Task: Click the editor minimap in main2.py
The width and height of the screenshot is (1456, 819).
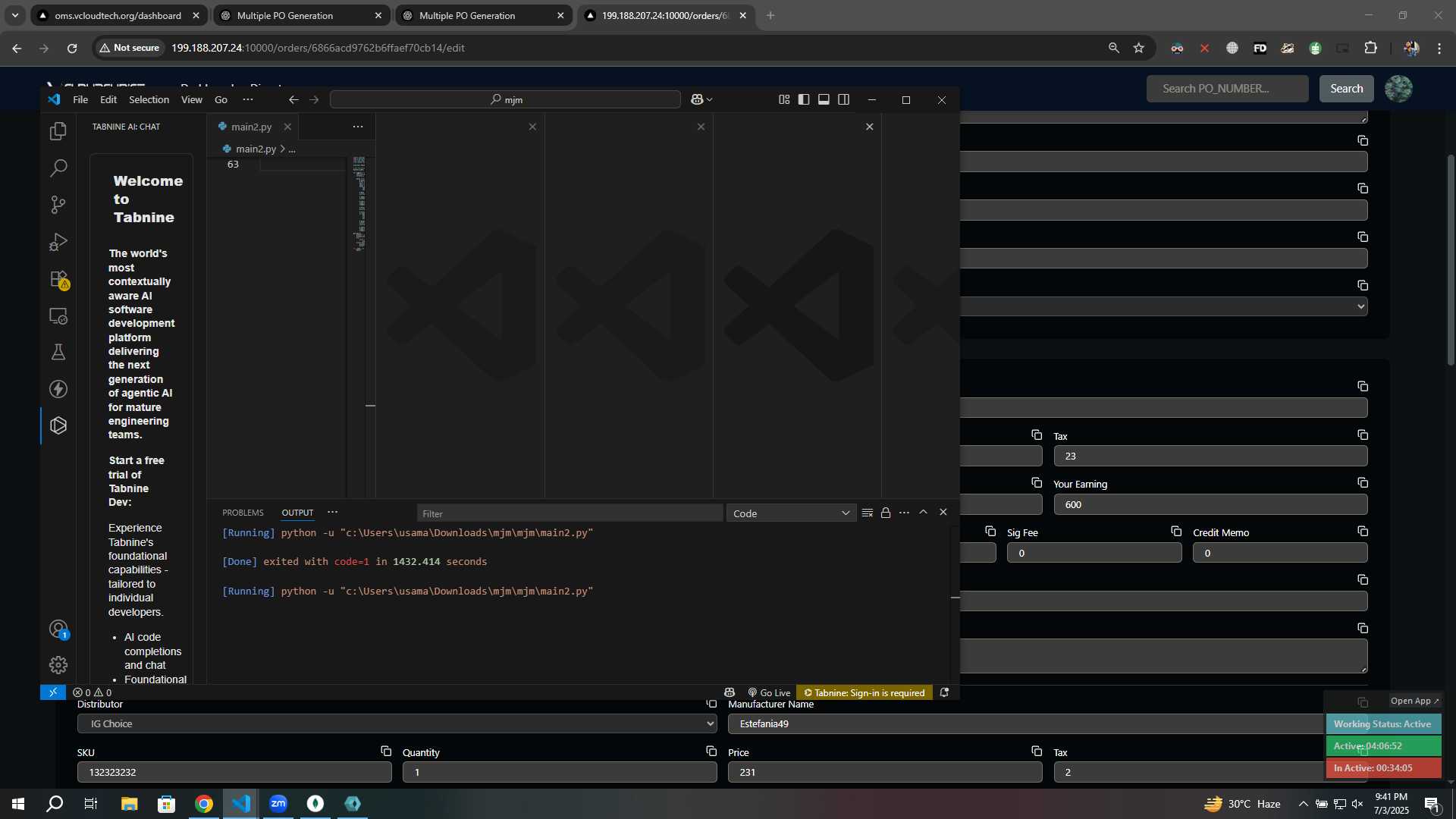Action: click(359, 203)
